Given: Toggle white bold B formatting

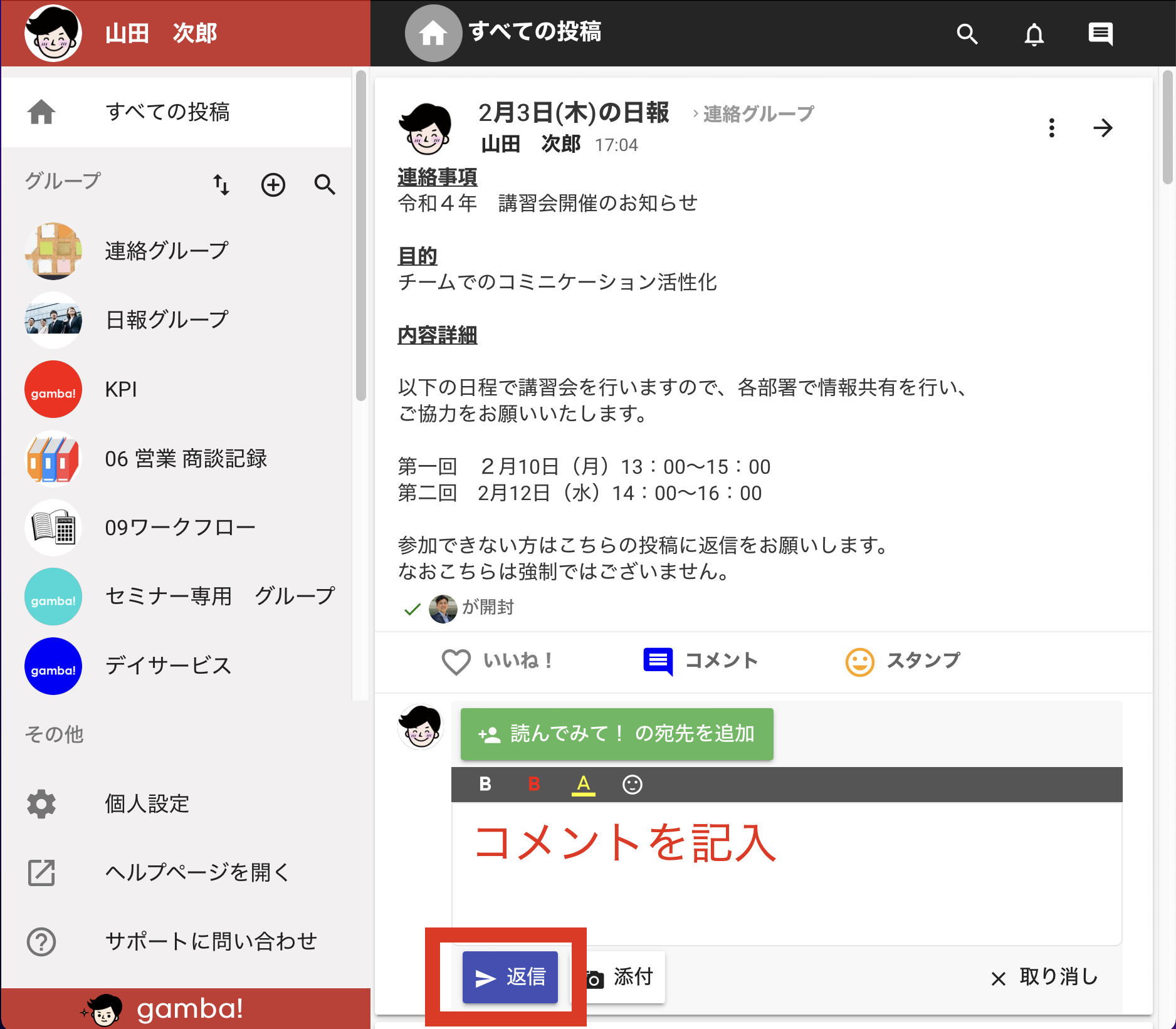Looking at the screenshot, I should click(485, 784).
